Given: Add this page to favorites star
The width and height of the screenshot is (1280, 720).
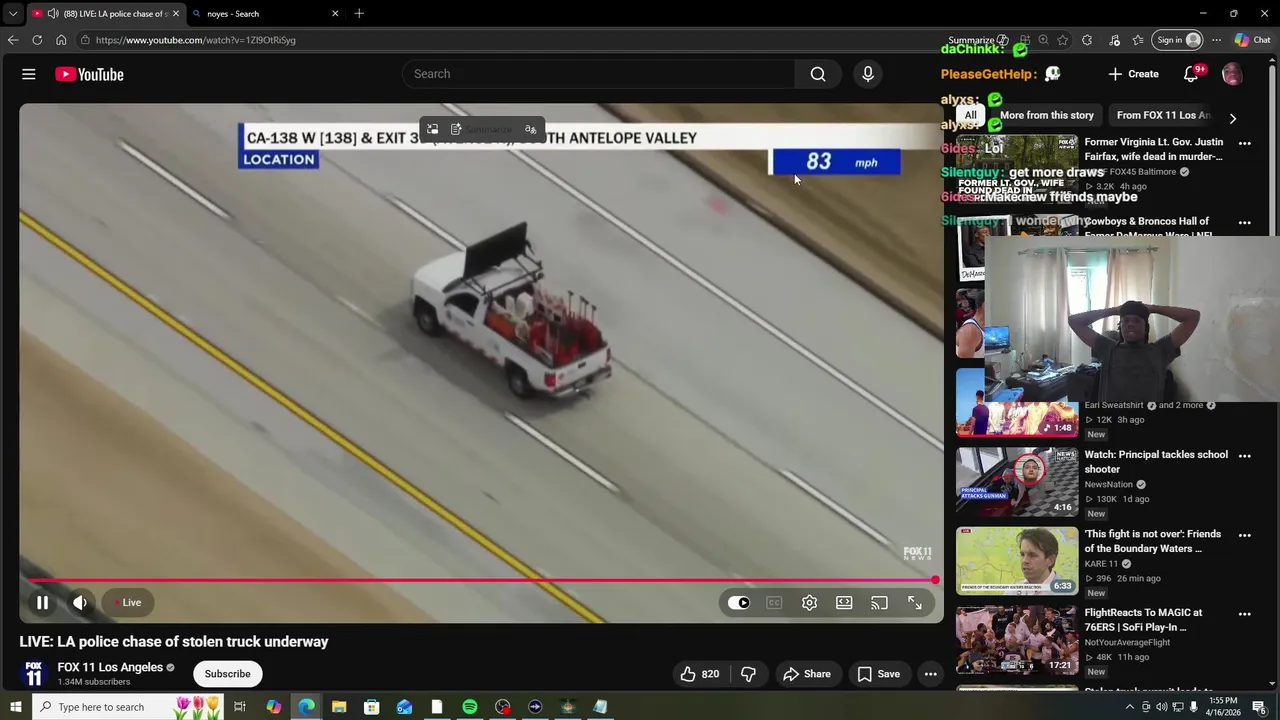Looking at the screenshot, I should pos(1062,40).
